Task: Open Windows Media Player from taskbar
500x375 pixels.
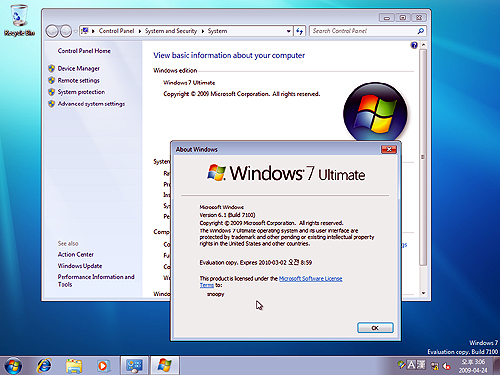Action: click(103, 366)
